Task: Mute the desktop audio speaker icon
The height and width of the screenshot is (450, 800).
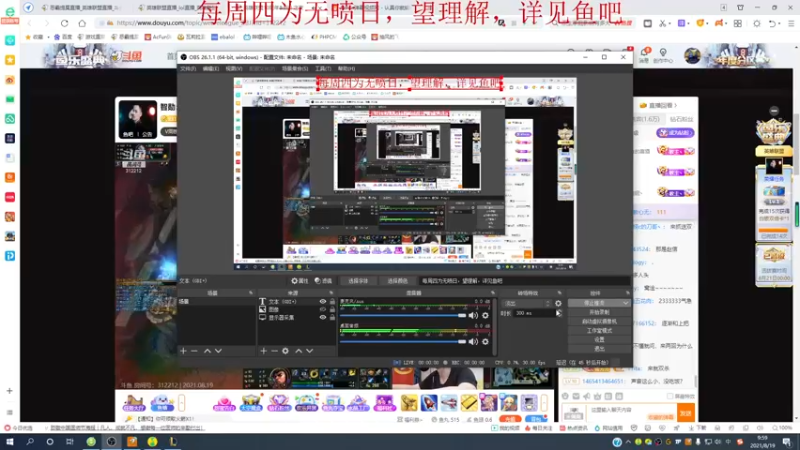Action: (x=473, y=341)
